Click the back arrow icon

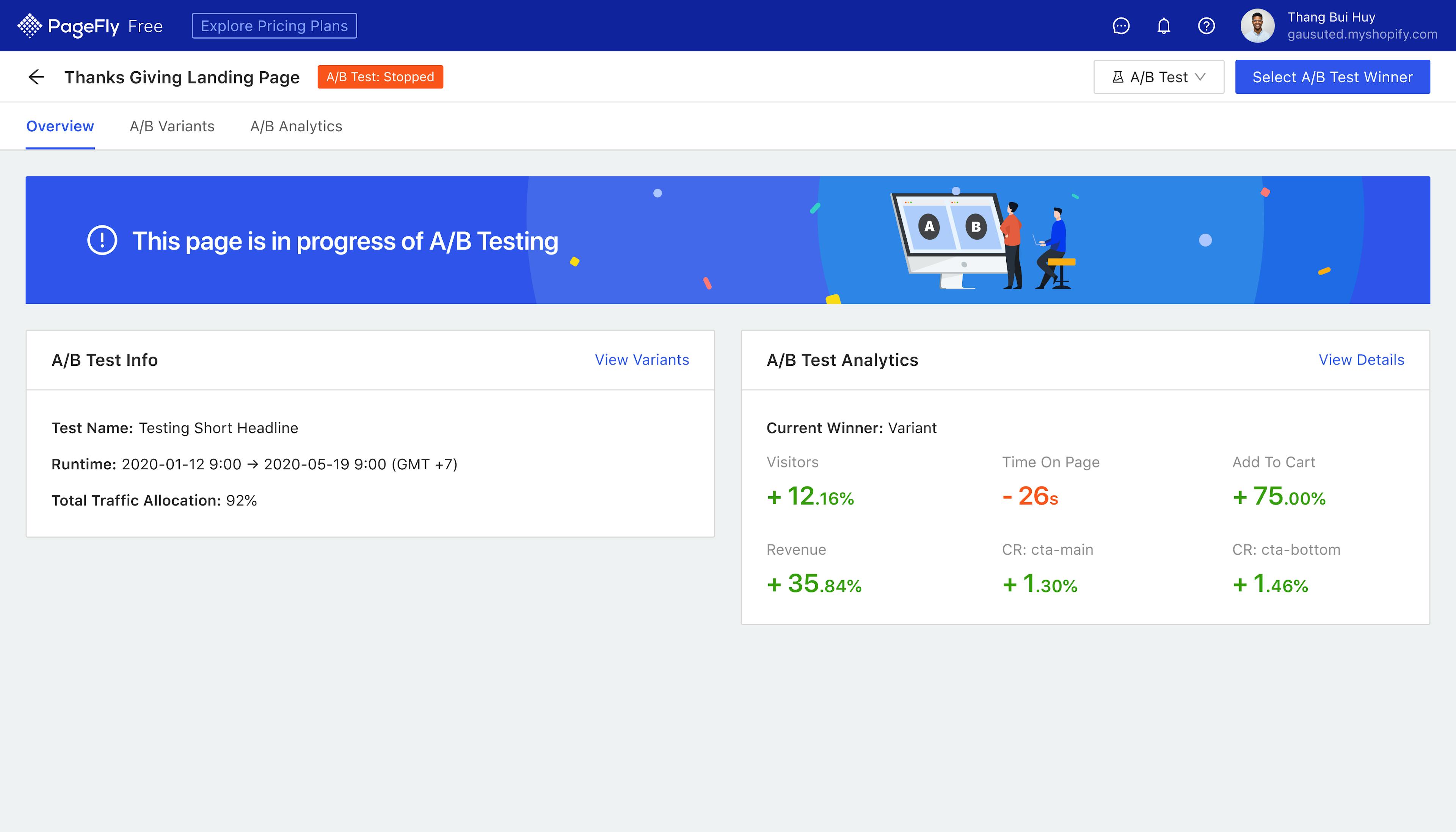point(36,77)
